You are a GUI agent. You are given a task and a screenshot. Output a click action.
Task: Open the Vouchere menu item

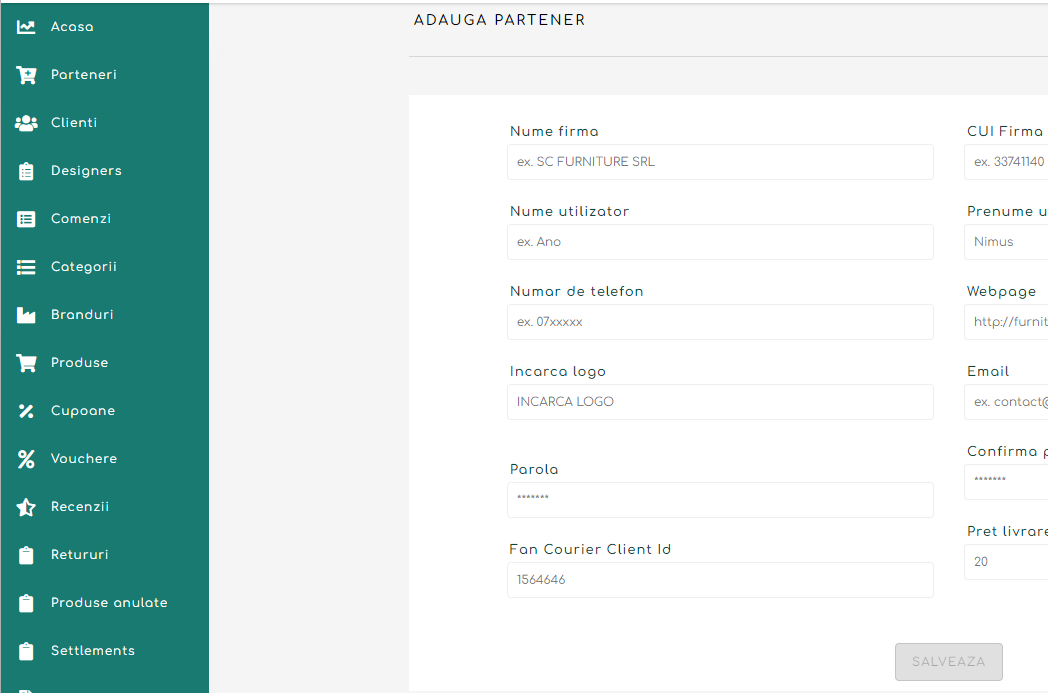(84, 459)
